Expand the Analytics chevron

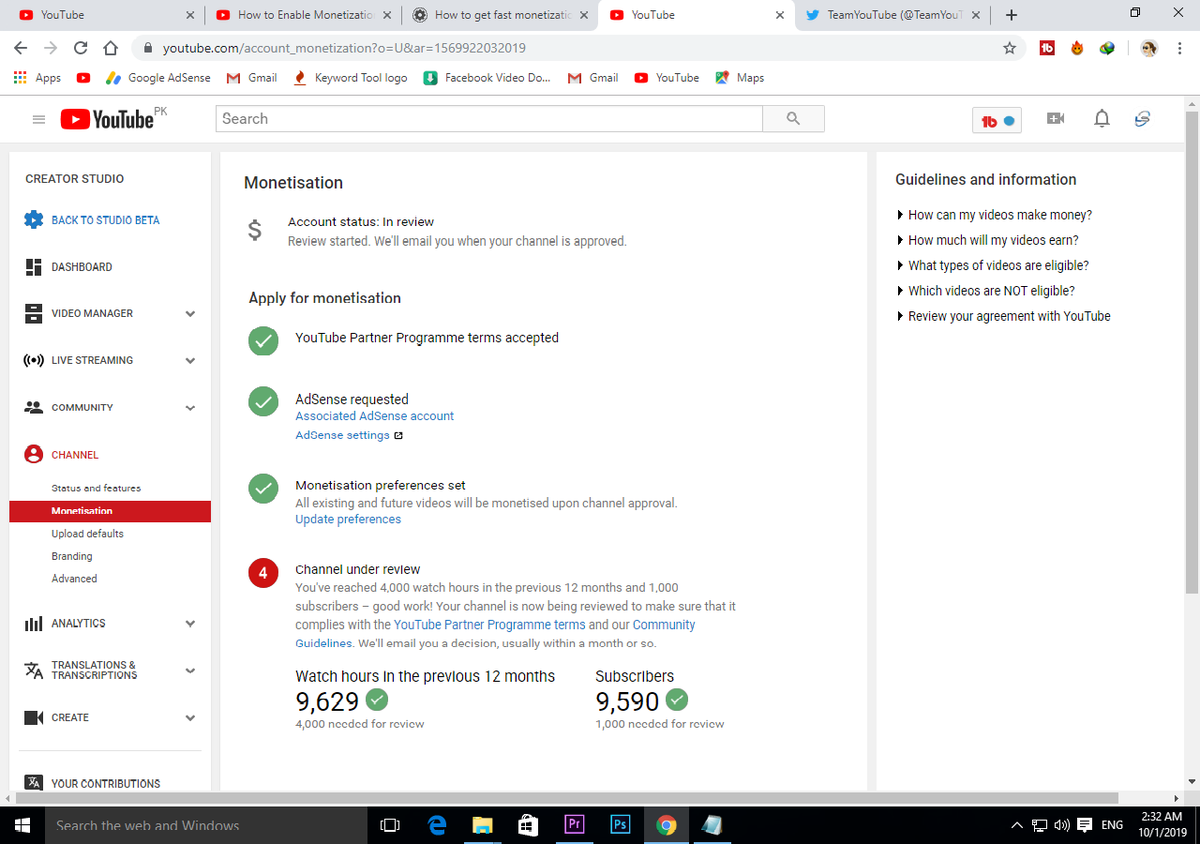point(190,624)
